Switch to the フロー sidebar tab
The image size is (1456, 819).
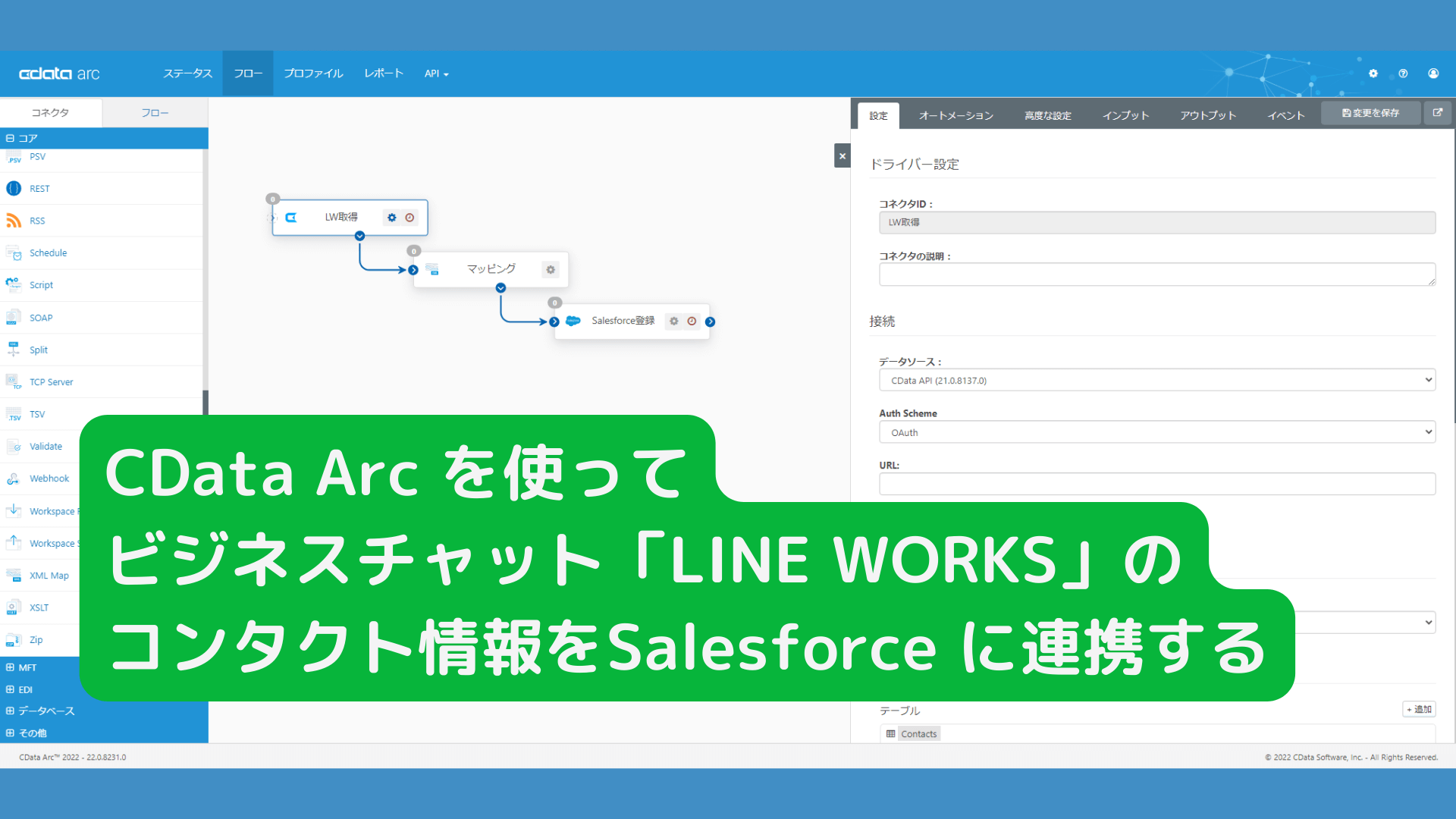[155, 112]
